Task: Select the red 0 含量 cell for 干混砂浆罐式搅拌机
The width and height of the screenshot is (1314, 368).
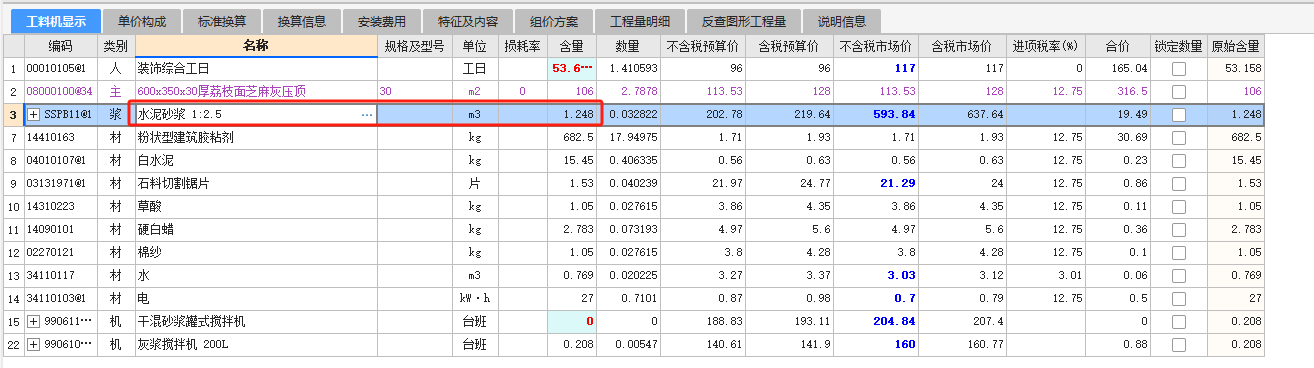Action: pos(572,321)
